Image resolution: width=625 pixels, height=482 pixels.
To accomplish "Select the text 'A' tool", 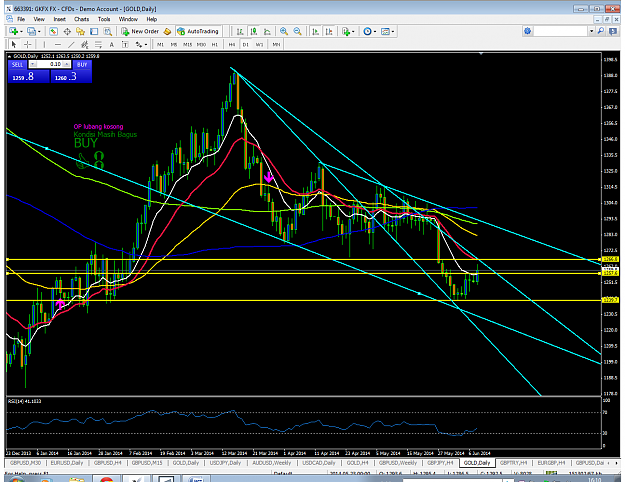I will click(112, 44).
